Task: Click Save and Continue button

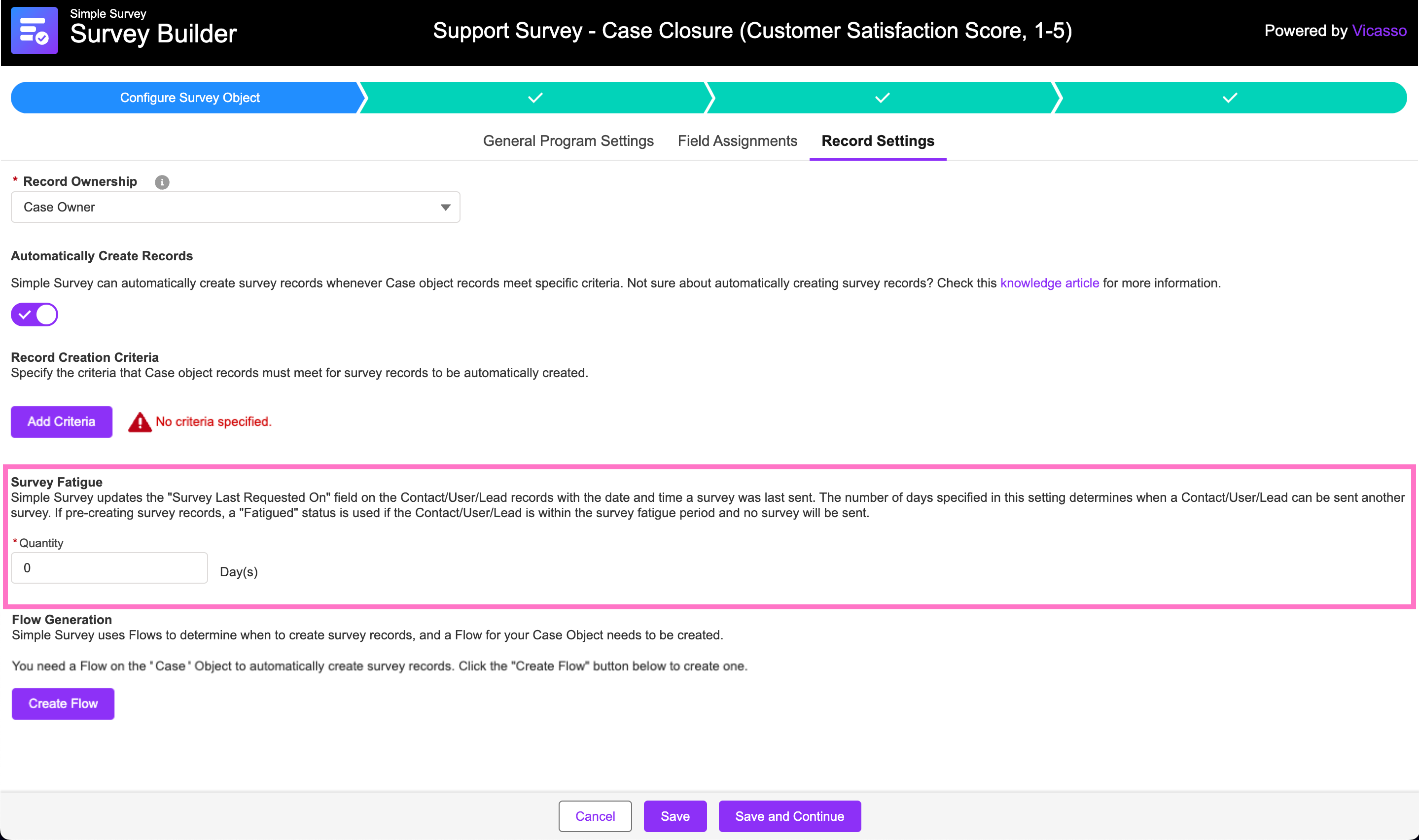Action: click(x=789, y=816)
